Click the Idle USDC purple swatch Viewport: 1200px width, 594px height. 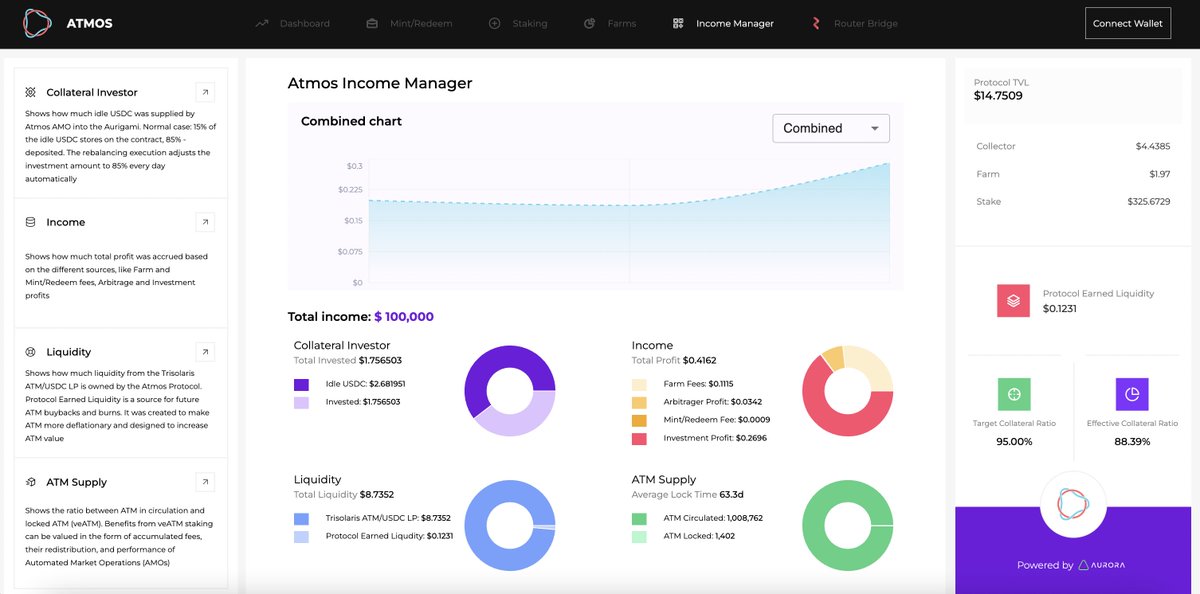[301, 384]
